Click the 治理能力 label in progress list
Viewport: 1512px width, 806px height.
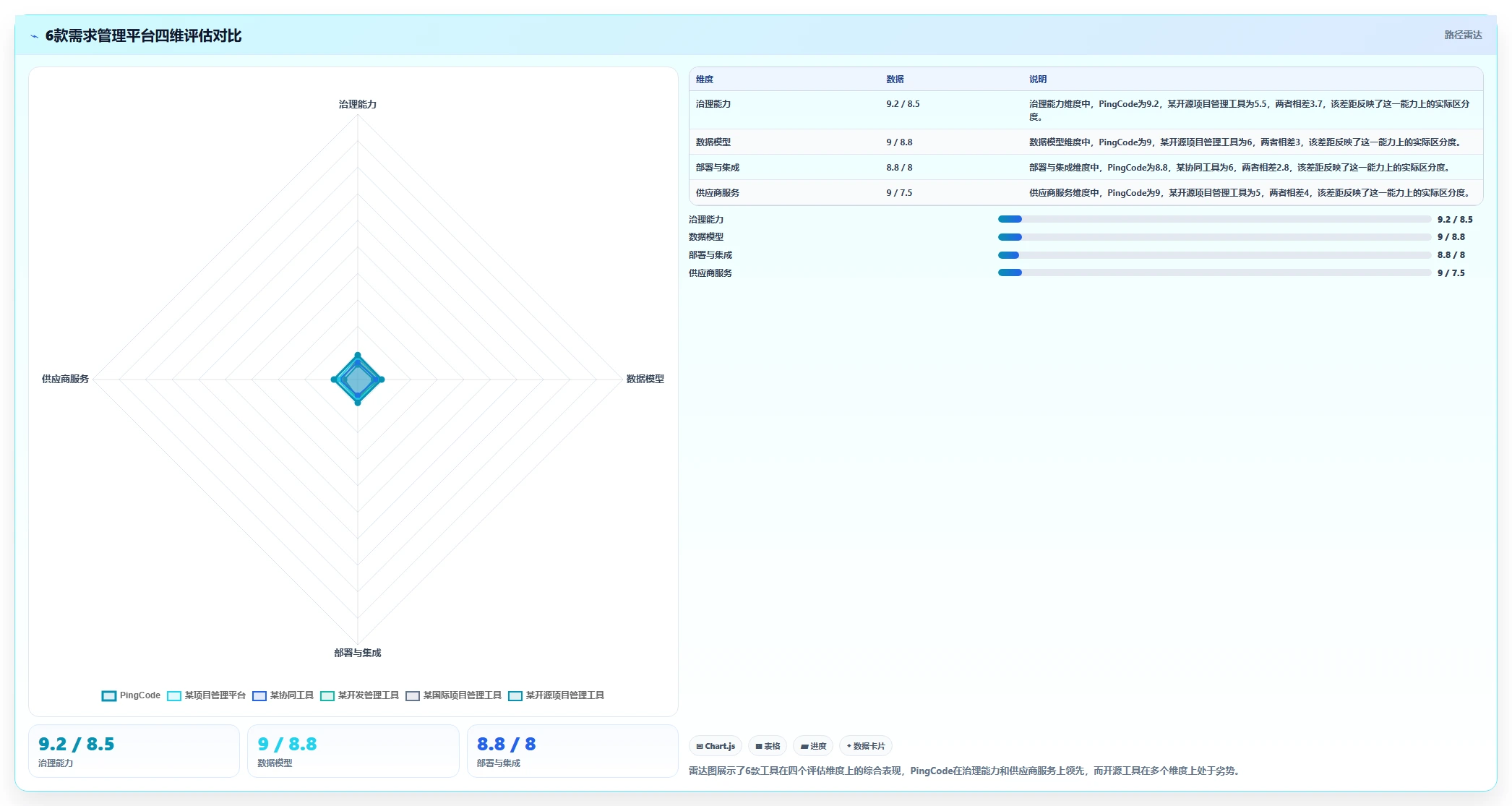pyautogui.click(x=706, y=220)
